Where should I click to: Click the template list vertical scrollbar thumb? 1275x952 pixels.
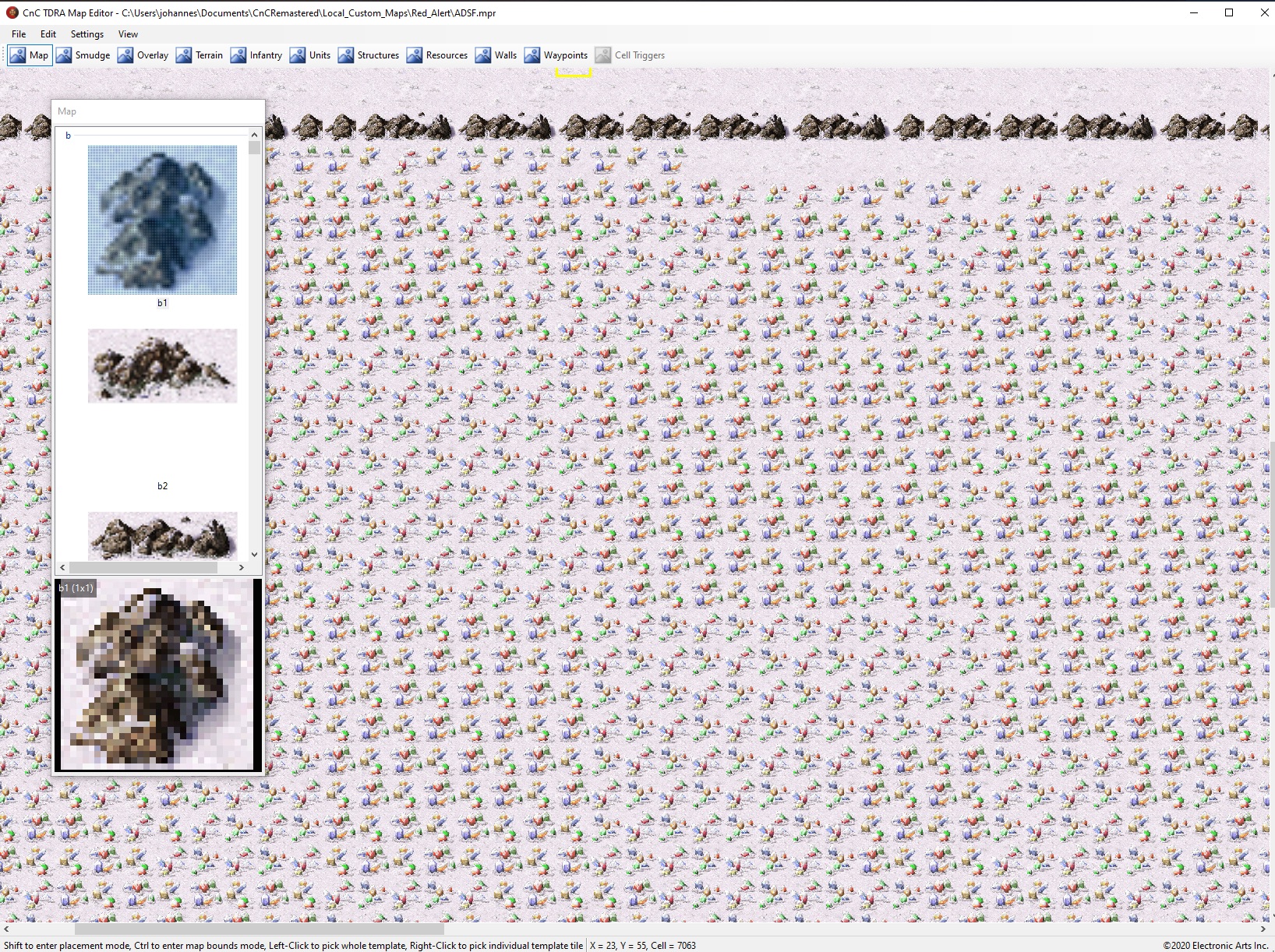point(254,148)
